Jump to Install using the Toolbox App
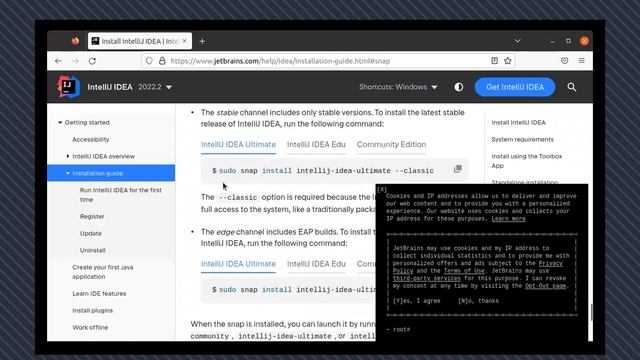Image resolution: width=640 pixels, height=360 pixels. pos(527,161)
